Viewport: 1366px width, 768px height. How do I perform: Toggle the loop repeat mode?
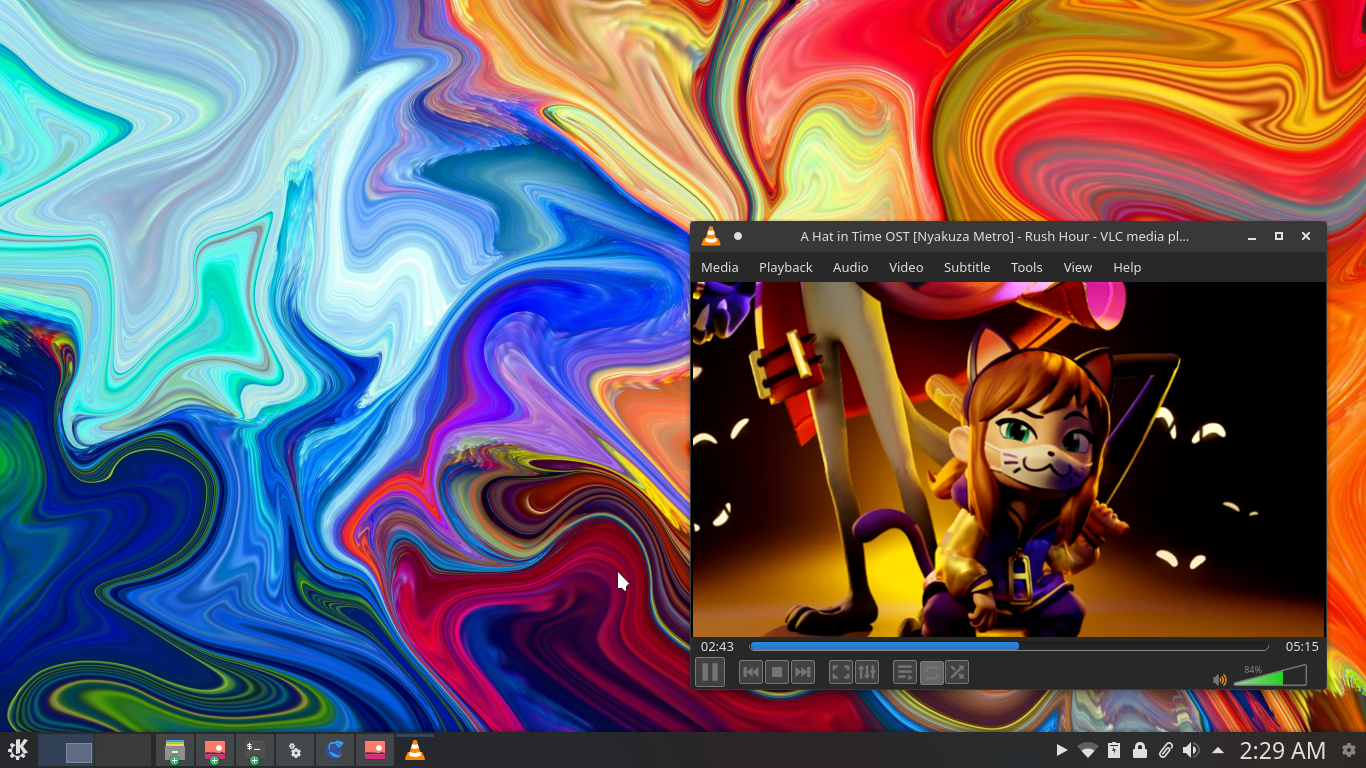(931, 673)
